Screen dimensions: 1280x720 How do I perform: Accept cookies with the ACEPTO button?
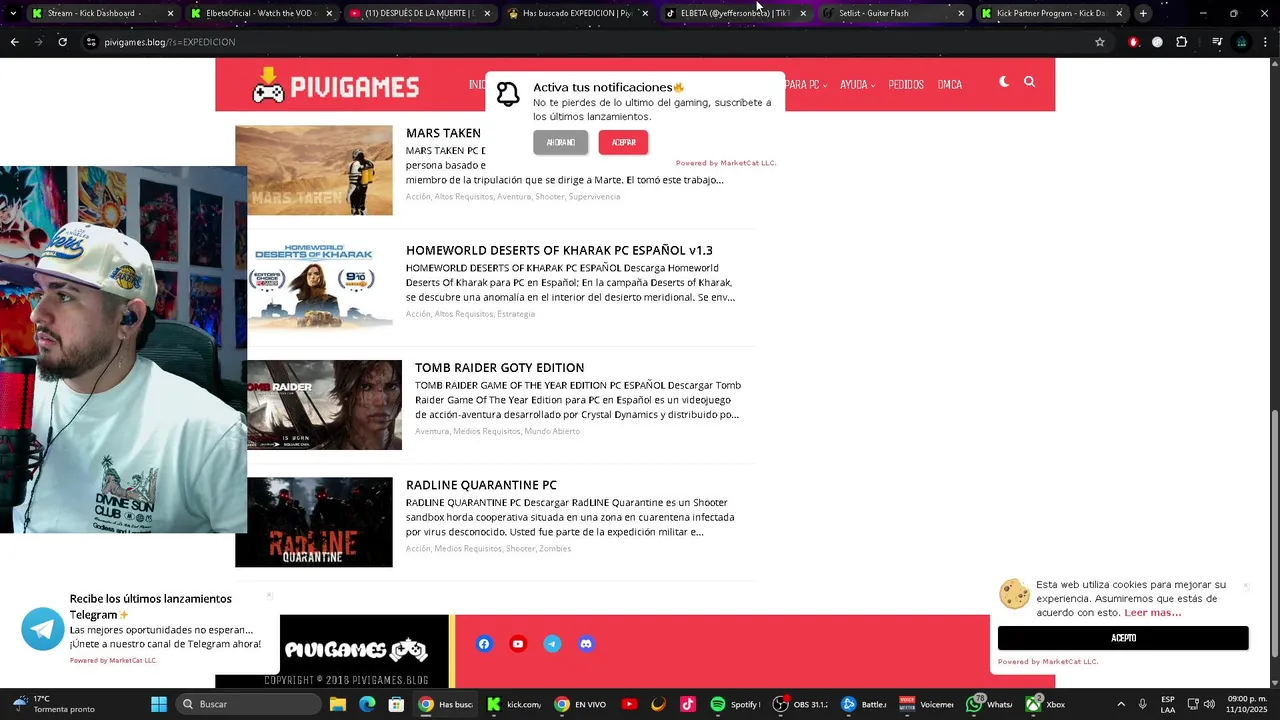pyautogui.click(x=1123, y=638)
